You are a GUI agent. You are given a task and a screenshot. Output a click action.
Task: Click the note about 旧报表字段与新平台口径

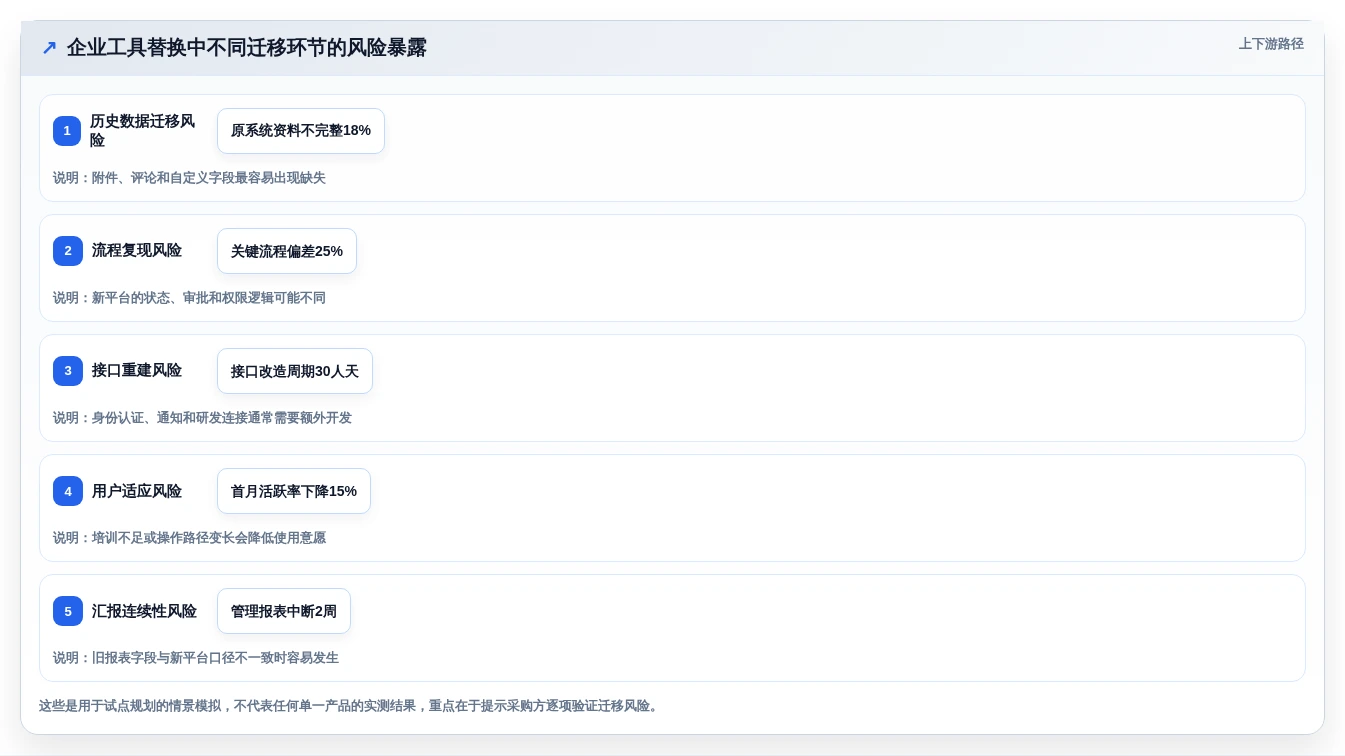(x=196, y=658)
